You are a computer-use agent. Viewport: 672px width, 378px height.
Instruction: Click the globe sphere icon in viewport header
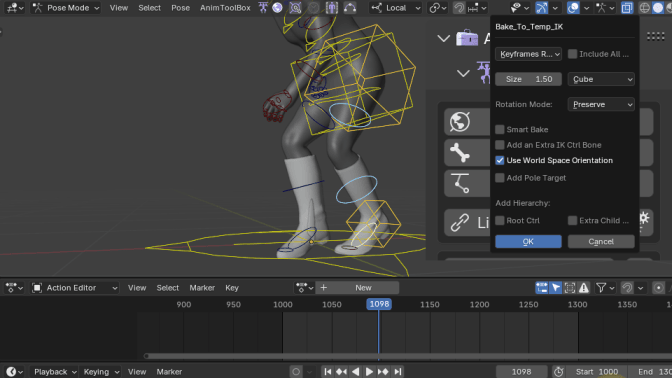click(x=277, y=8)
